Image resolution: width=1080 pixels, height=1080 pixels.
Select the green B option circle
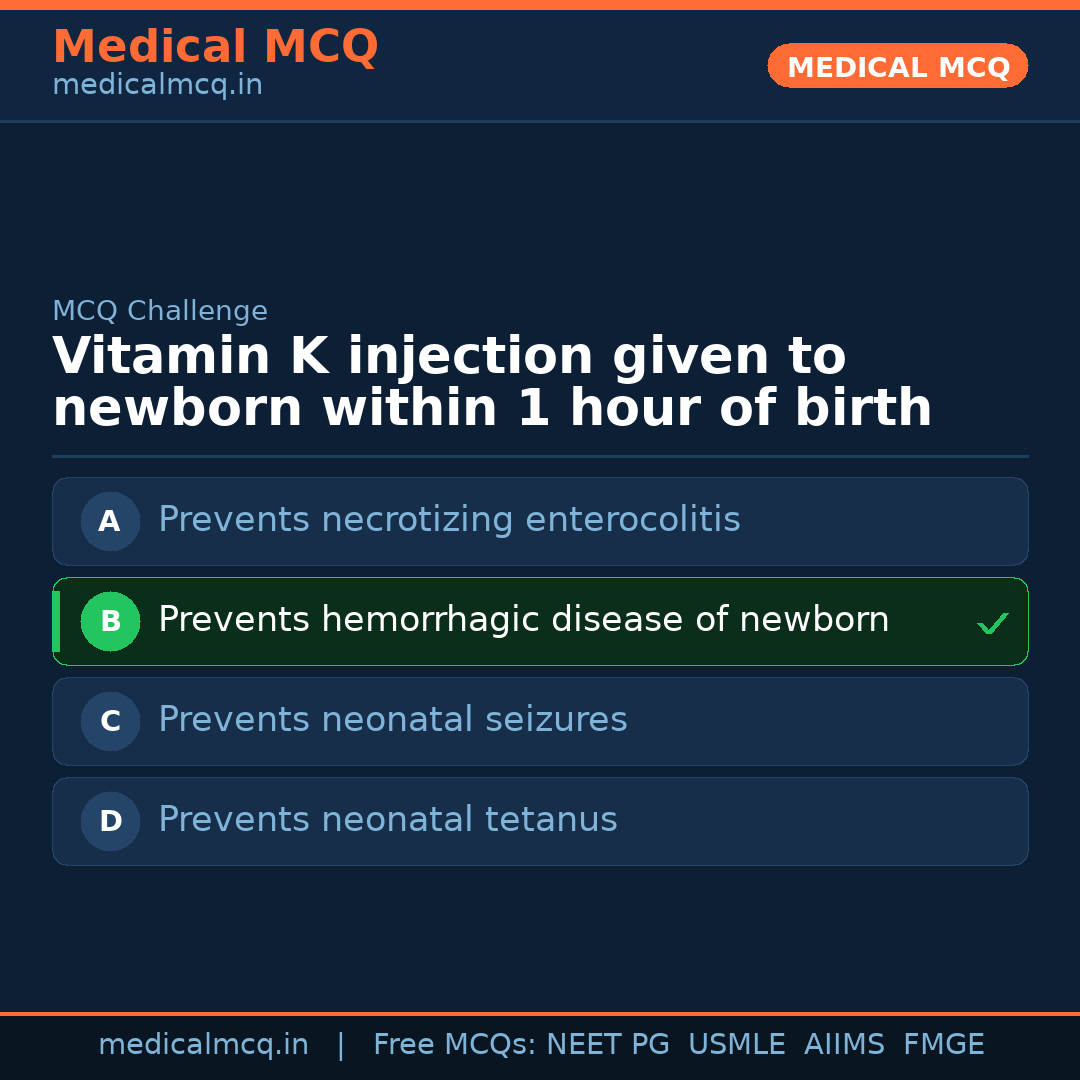(110, 621)
